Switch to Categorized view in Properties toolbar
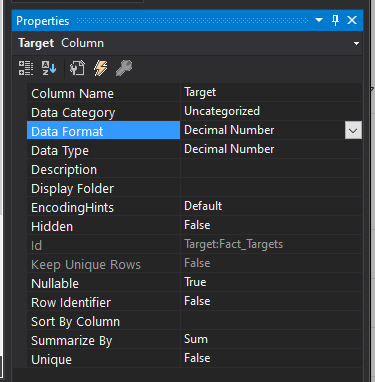 (x=26, y=68)
